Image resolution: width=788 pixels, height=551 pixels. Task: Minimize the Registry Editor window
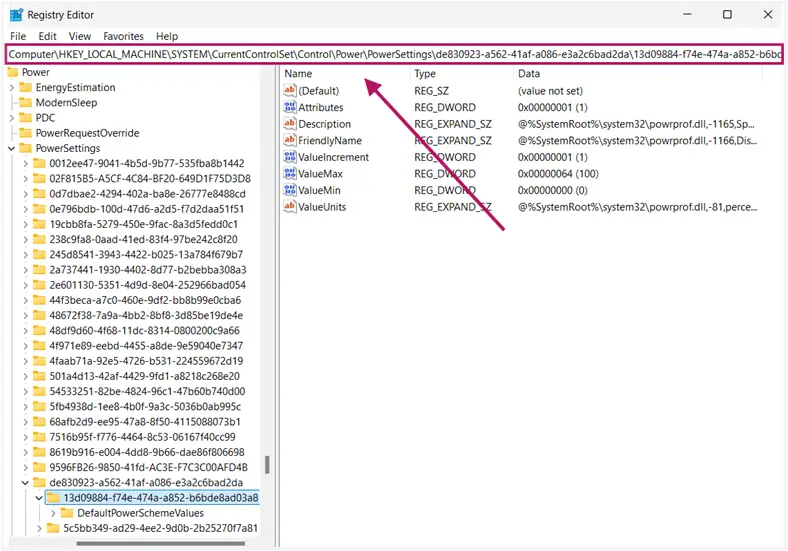click(687, 15)
